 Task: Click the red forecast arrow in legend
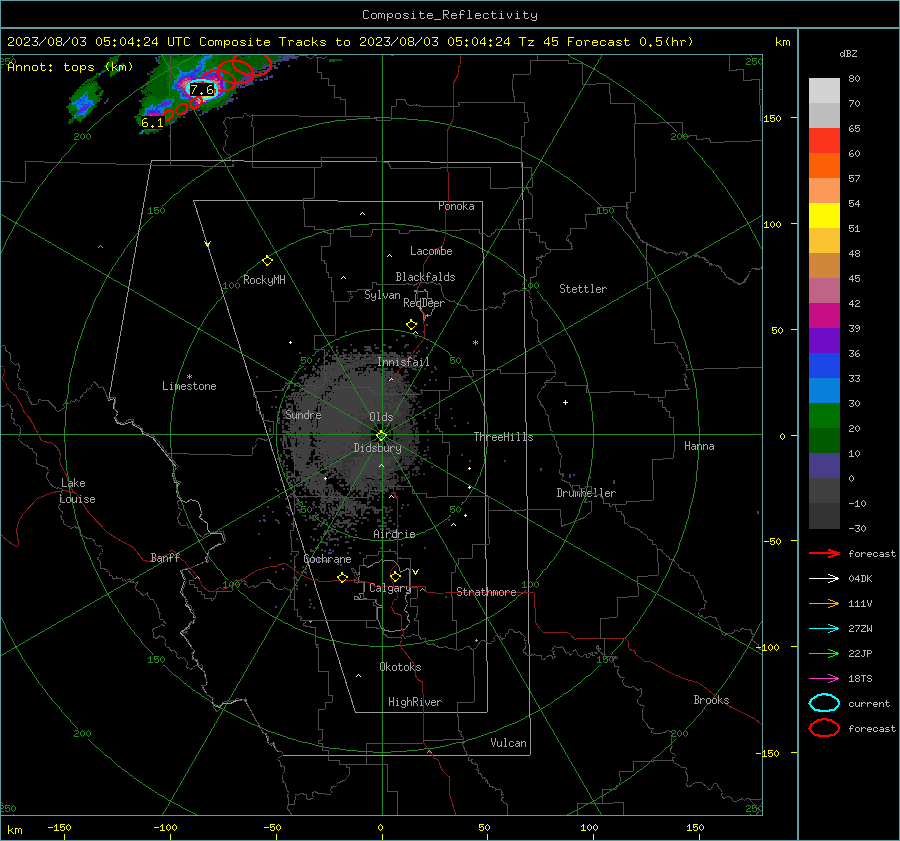[x=824, y=553]
